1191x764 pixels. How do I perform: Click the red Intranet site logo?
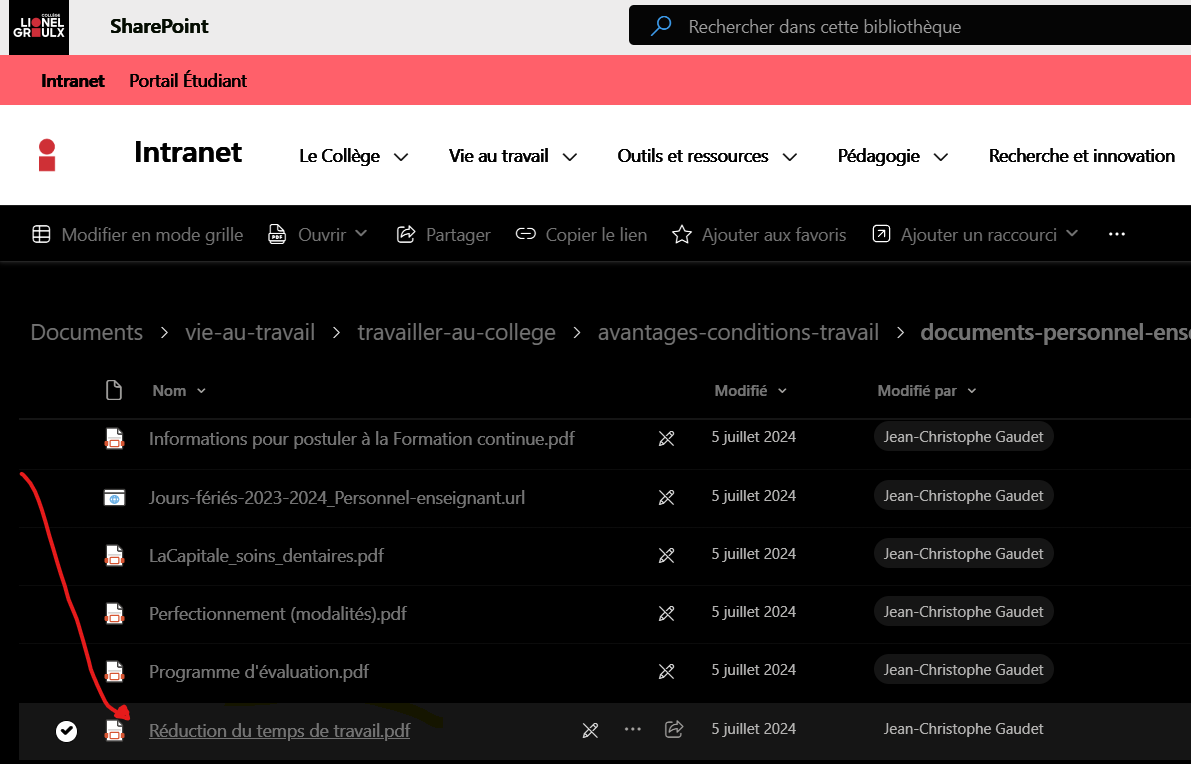pos(47,155)
